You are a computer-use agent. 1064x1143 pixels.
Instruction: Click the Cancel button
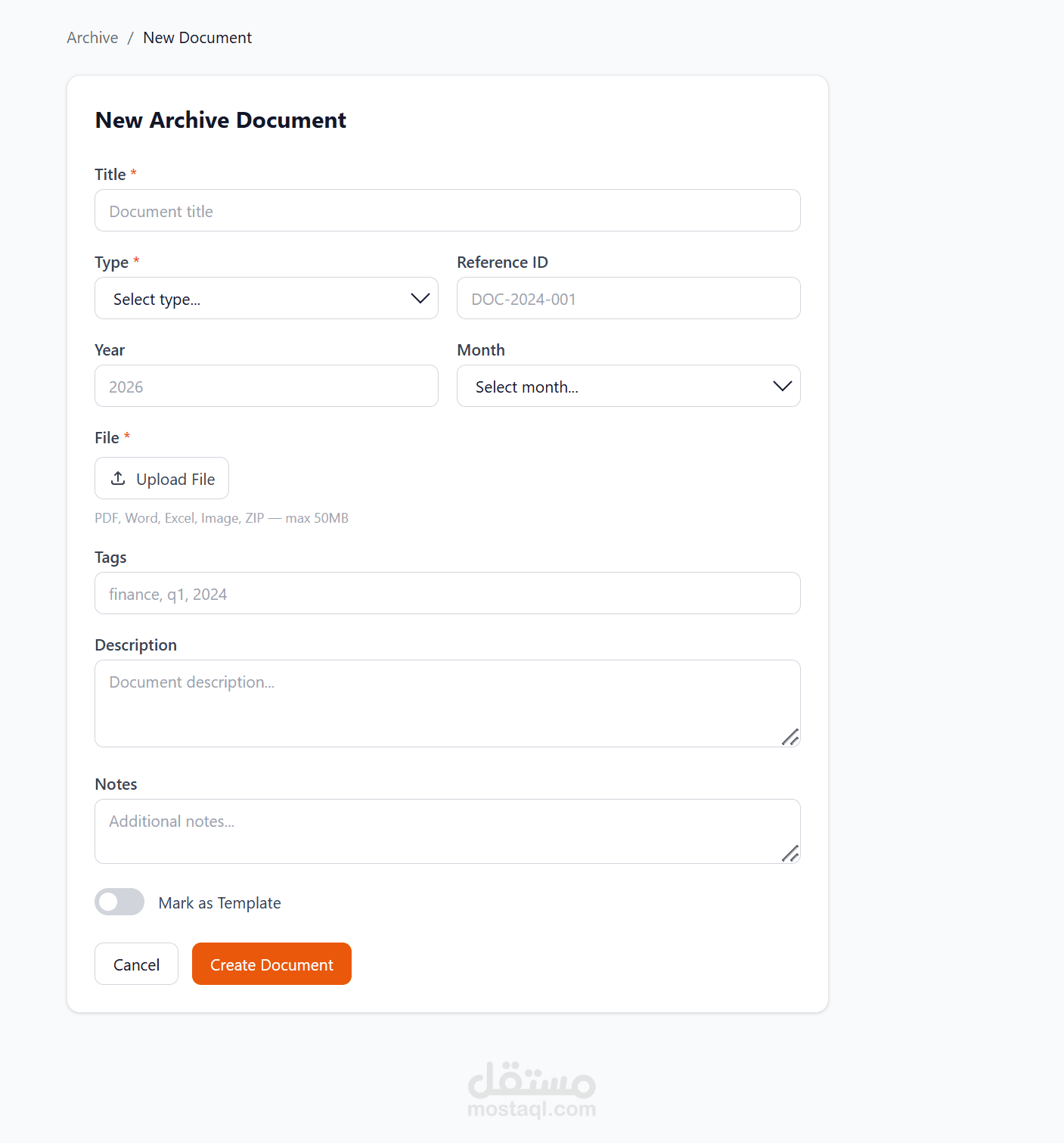(136, 964)
